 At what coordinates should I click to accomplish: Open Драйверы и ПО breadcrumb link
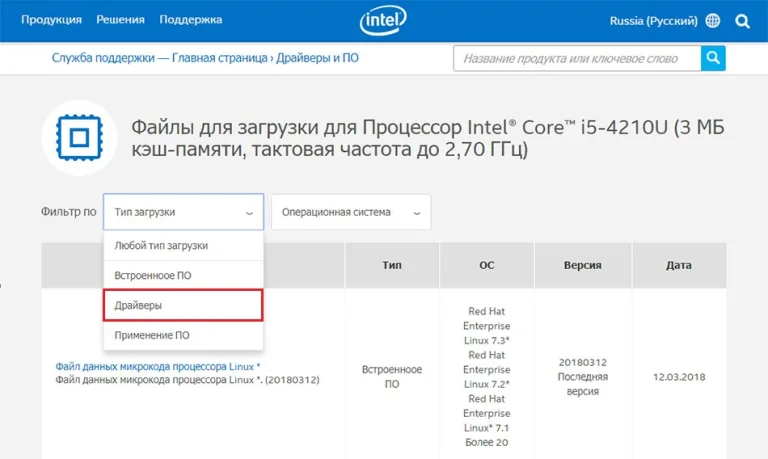point(317,58)
